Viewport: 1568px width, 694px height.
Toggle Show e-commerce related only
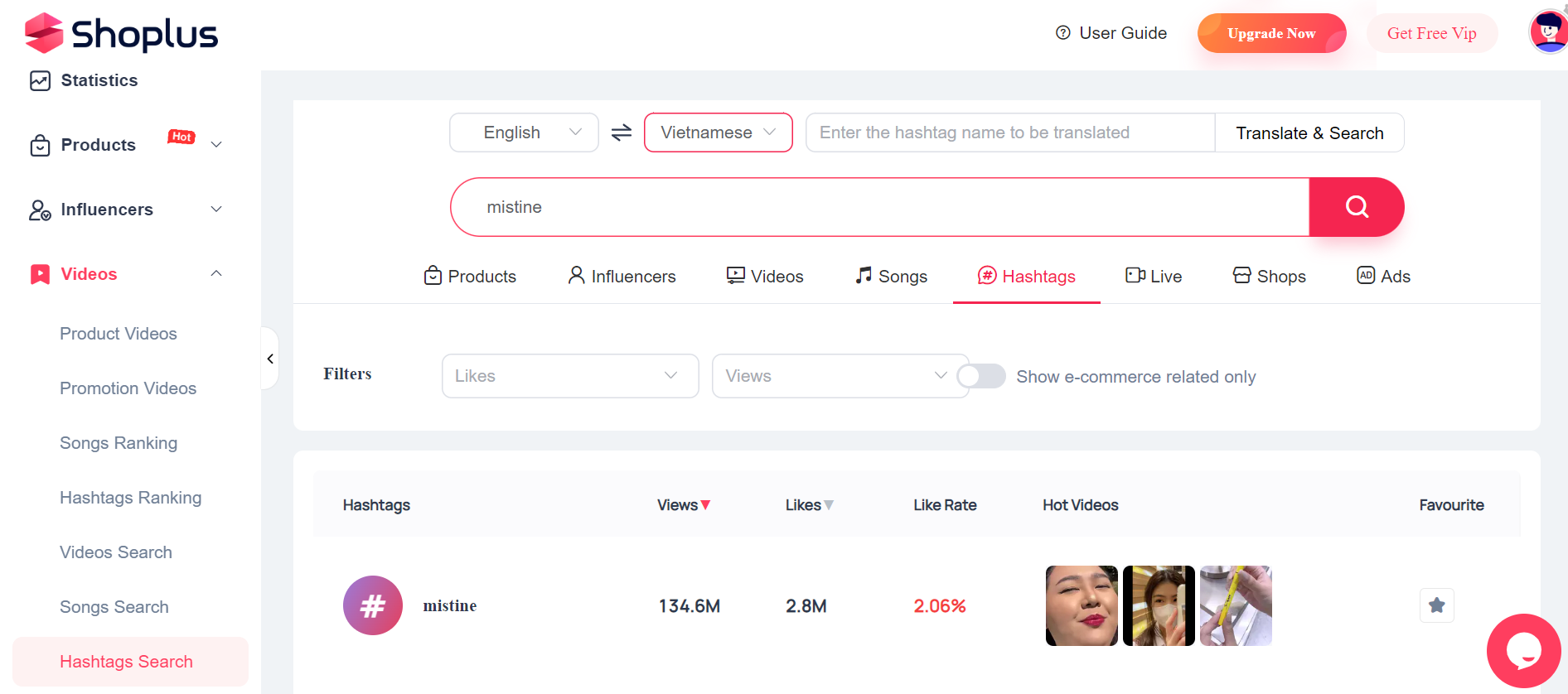click(981, 377)
